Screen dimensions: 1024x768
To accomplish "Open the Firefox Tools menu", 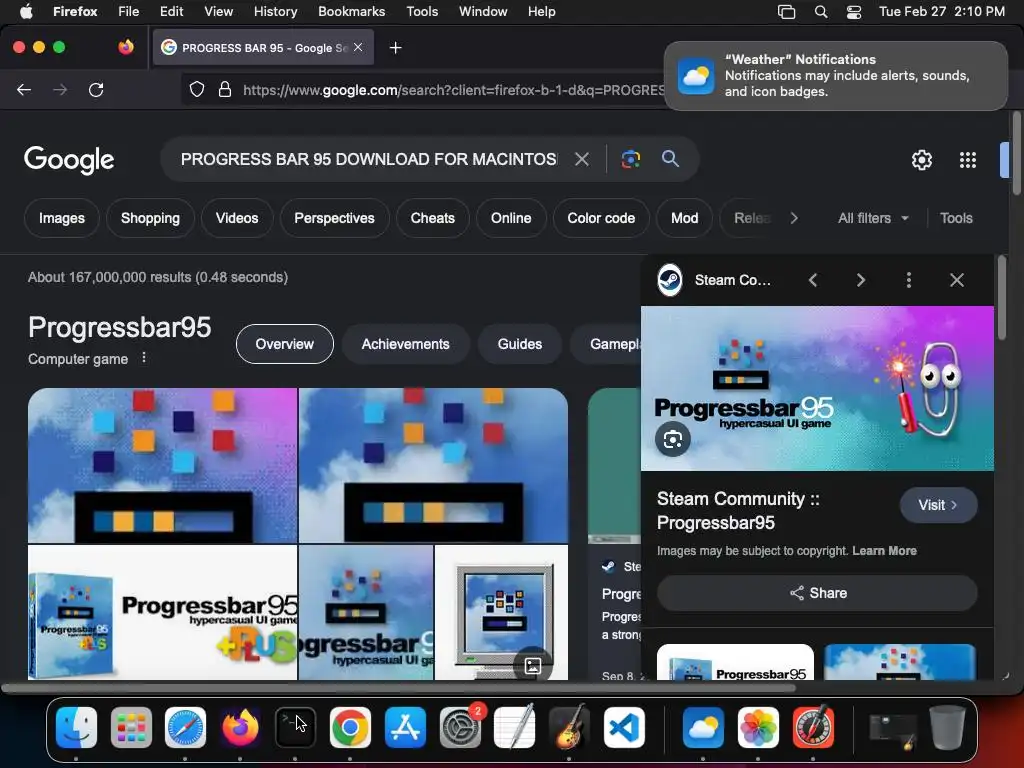I will [x=422, y=12].
